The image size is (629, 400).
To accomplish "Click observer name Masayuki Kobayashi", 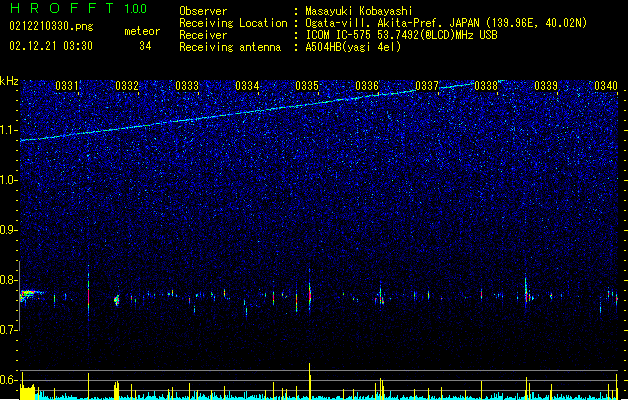I will pos(359,11).
